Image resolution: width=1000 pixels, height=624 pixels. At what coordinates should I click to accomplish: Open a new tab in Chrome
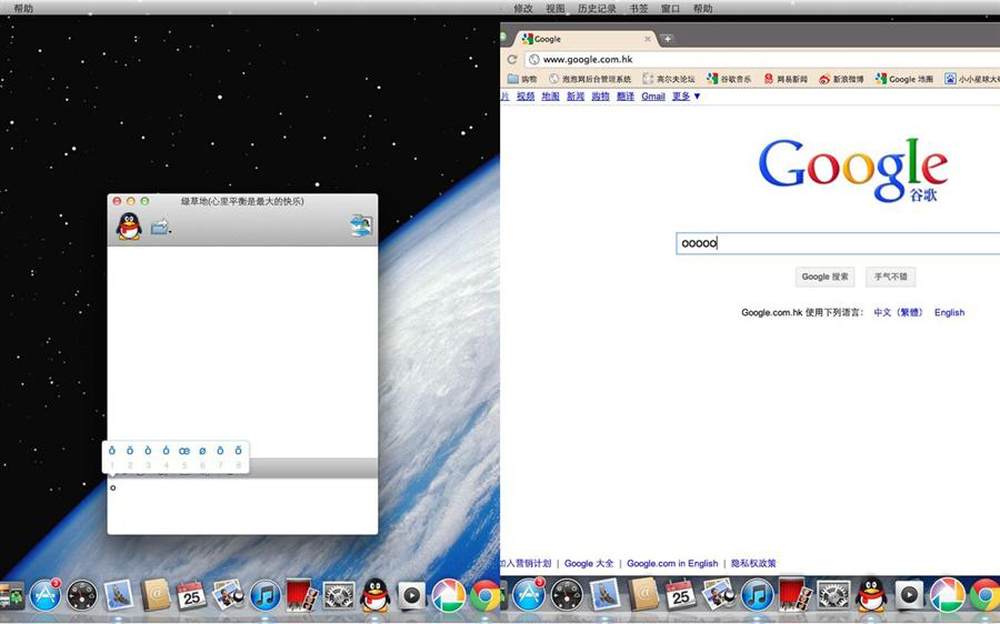point(667,39)
